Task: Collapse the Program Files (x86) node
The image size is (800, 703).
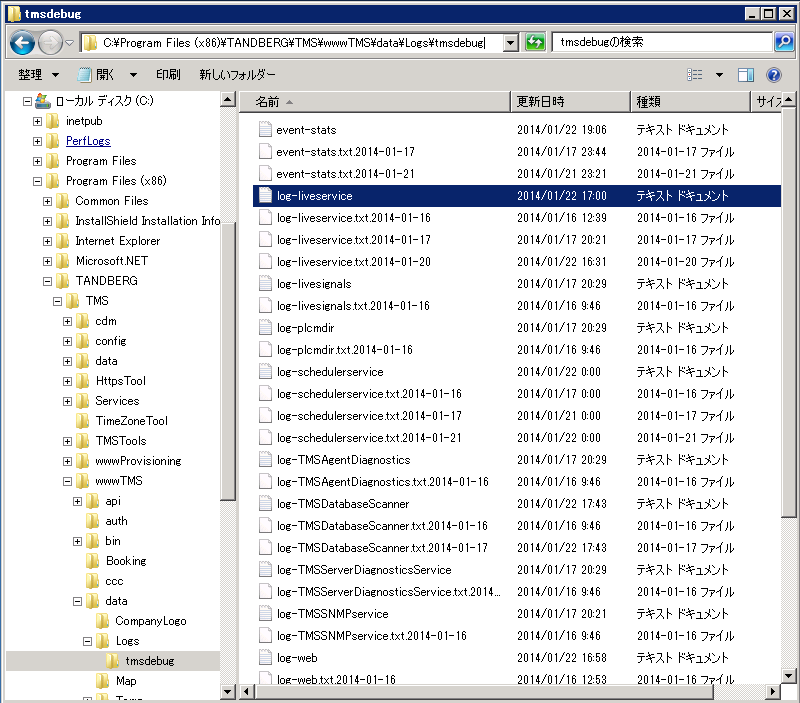Action: (x=37, y=181)
